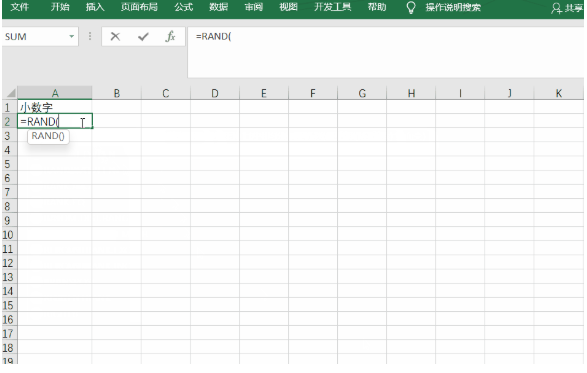Click the name box options dots

tap(90, 36)
